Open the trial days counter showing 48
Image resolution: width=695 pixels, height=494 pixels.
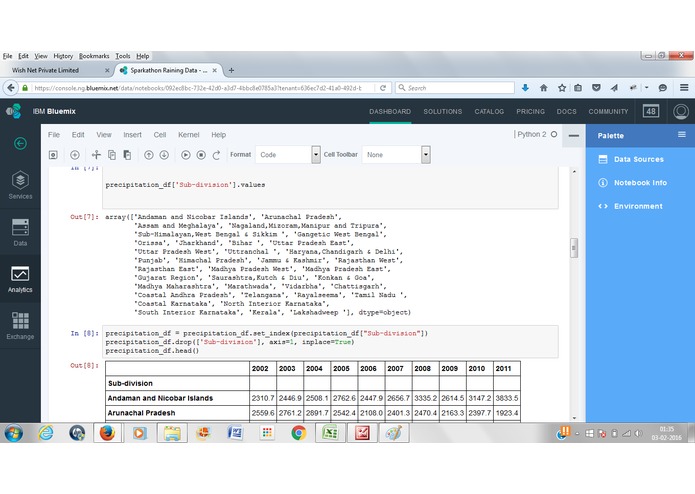pyautogui.click(x=651, y=111)
